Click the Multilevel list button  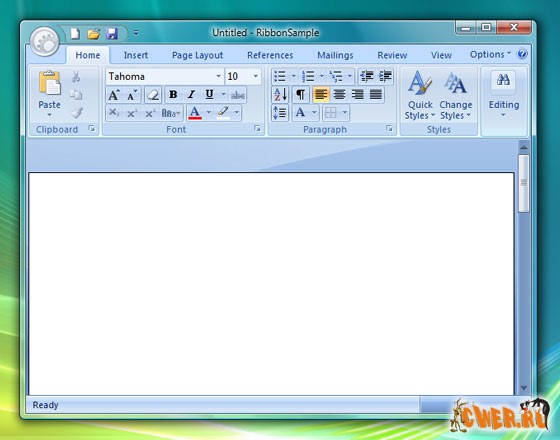[336, 76]
